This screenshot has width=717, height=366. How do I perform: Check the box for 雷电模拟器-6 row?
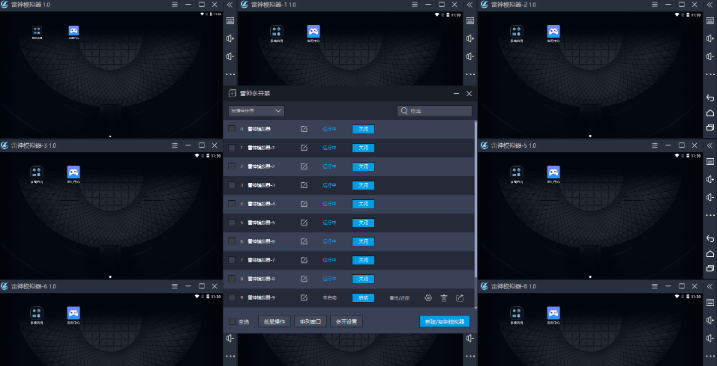232,242
